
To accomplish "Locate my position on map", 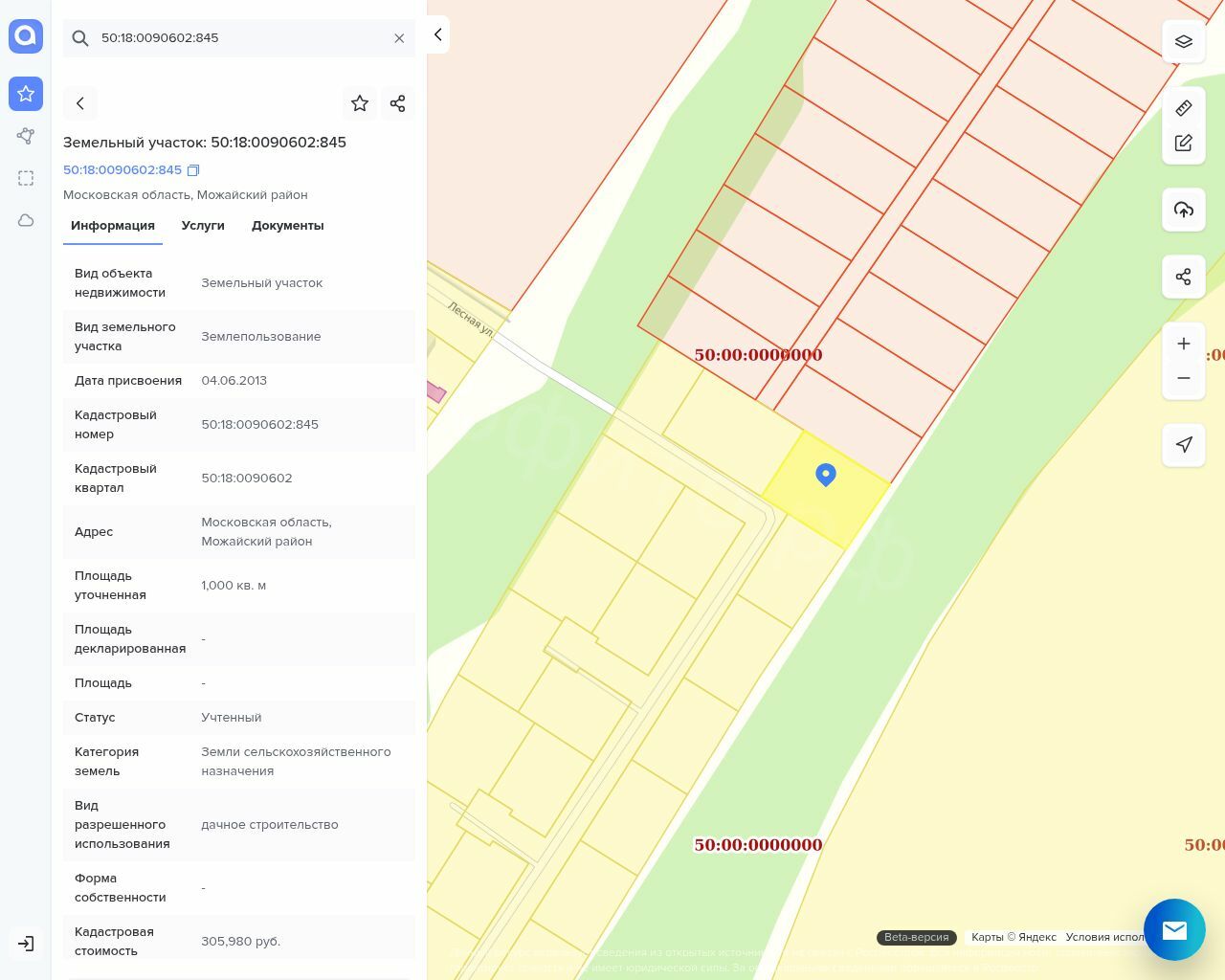I will coord(1184,445).
